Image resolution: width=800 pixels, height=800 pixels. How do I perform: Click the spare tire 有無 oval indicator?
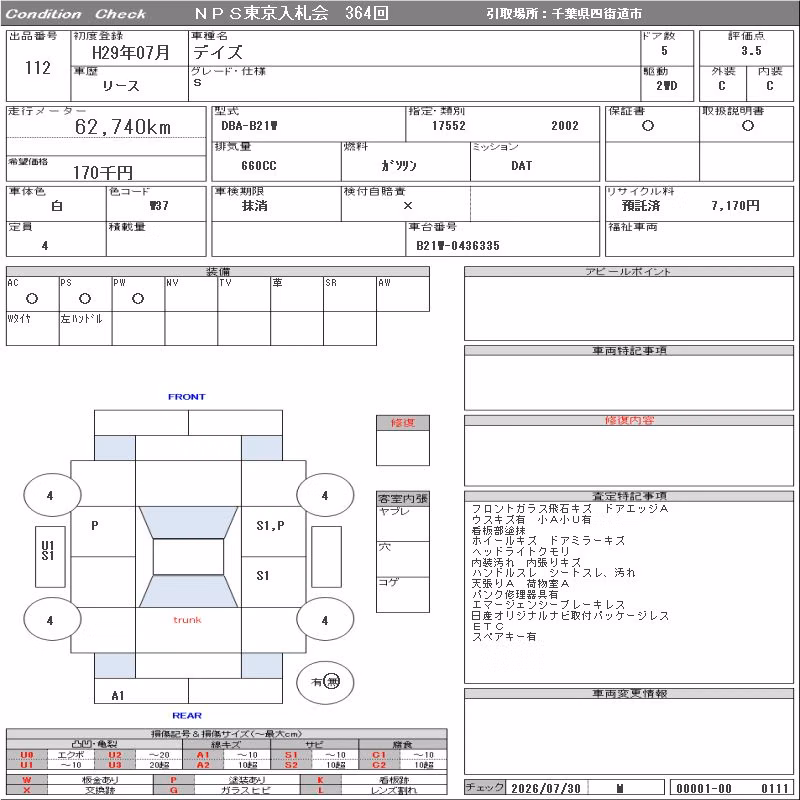pos(325,682)
